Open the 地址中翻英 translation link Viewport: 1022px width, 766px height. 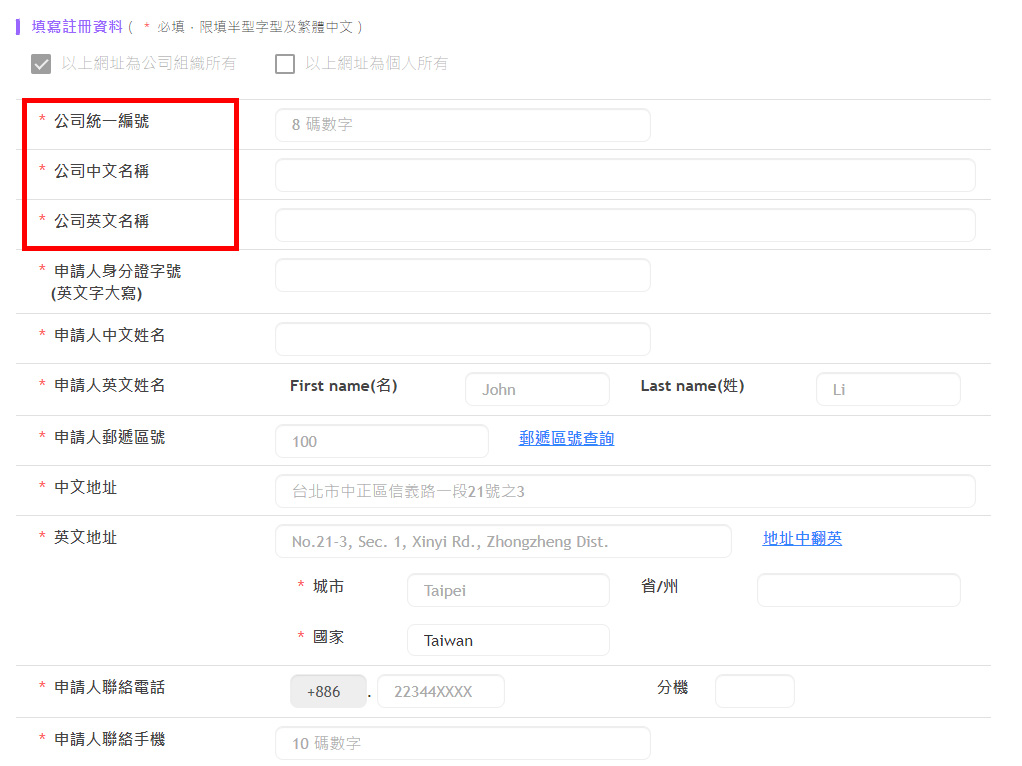(802, 539)
